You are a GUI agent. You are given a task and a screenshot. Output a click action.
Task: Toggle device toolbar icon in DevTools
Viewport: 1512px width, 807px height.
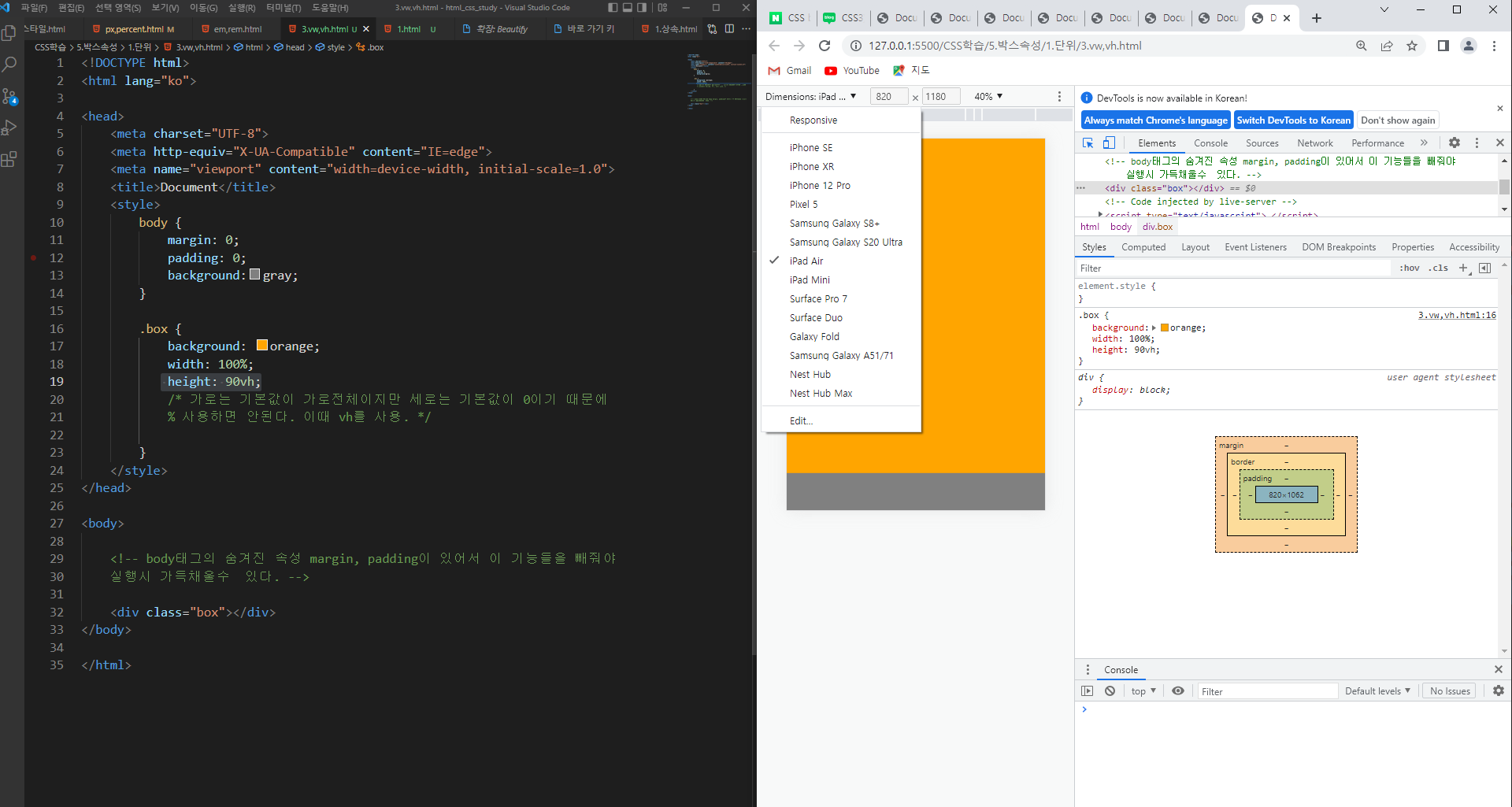pos(1109,143)
